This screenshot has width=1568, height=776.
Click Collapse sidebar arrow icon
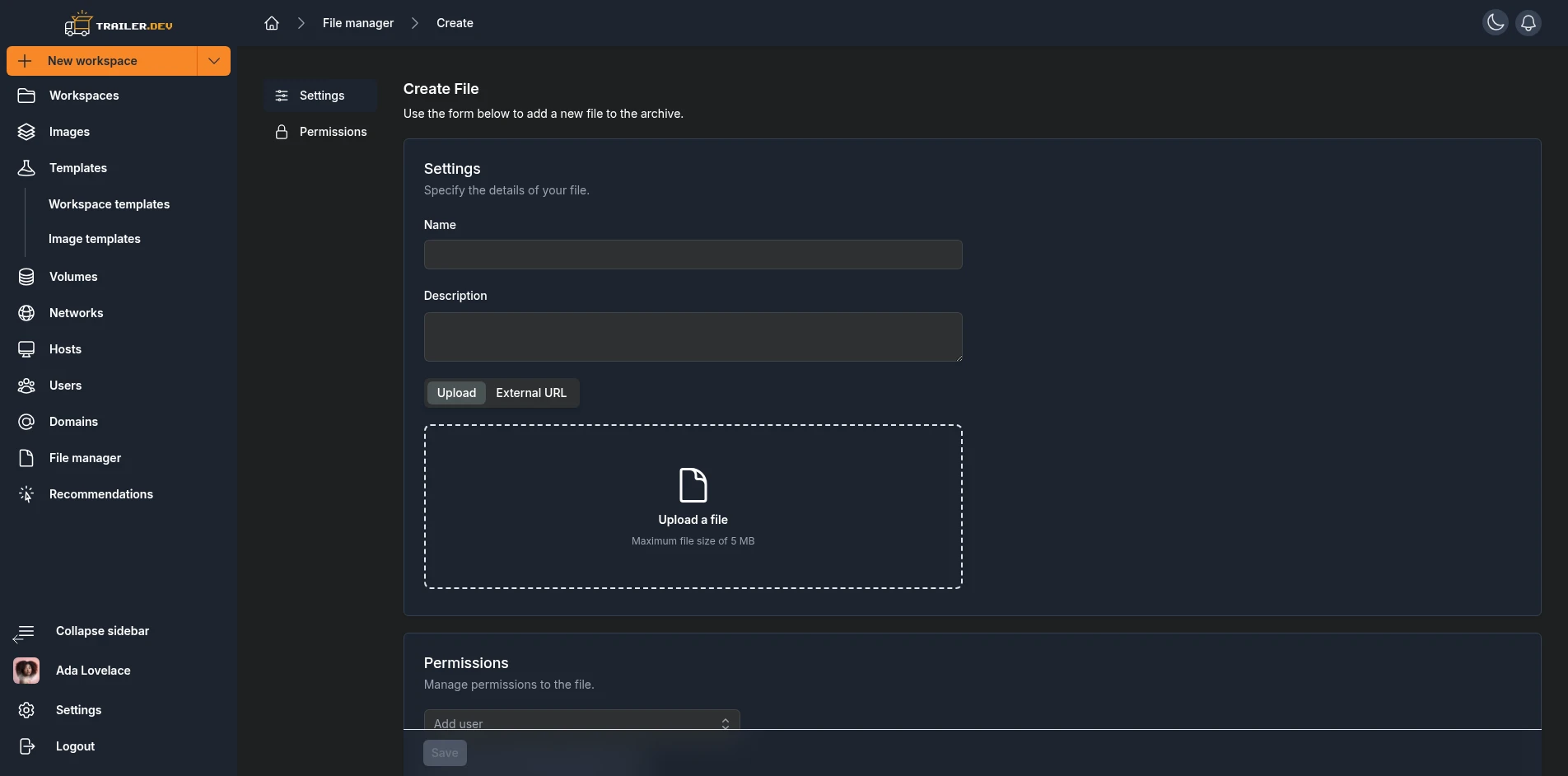[23, 633]
